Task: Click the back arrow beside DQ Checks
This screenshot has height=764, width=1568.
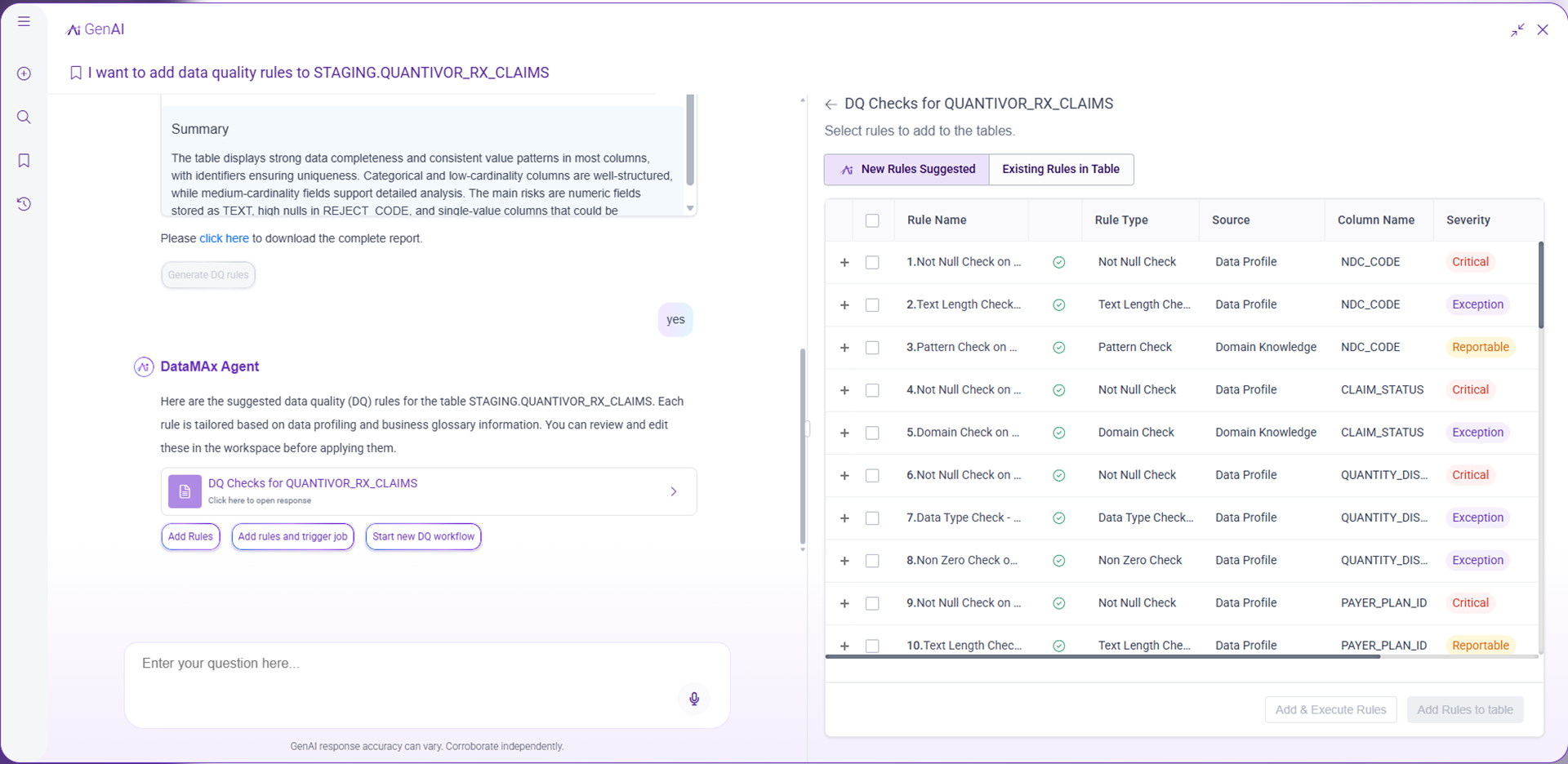Action: [831, 104]
